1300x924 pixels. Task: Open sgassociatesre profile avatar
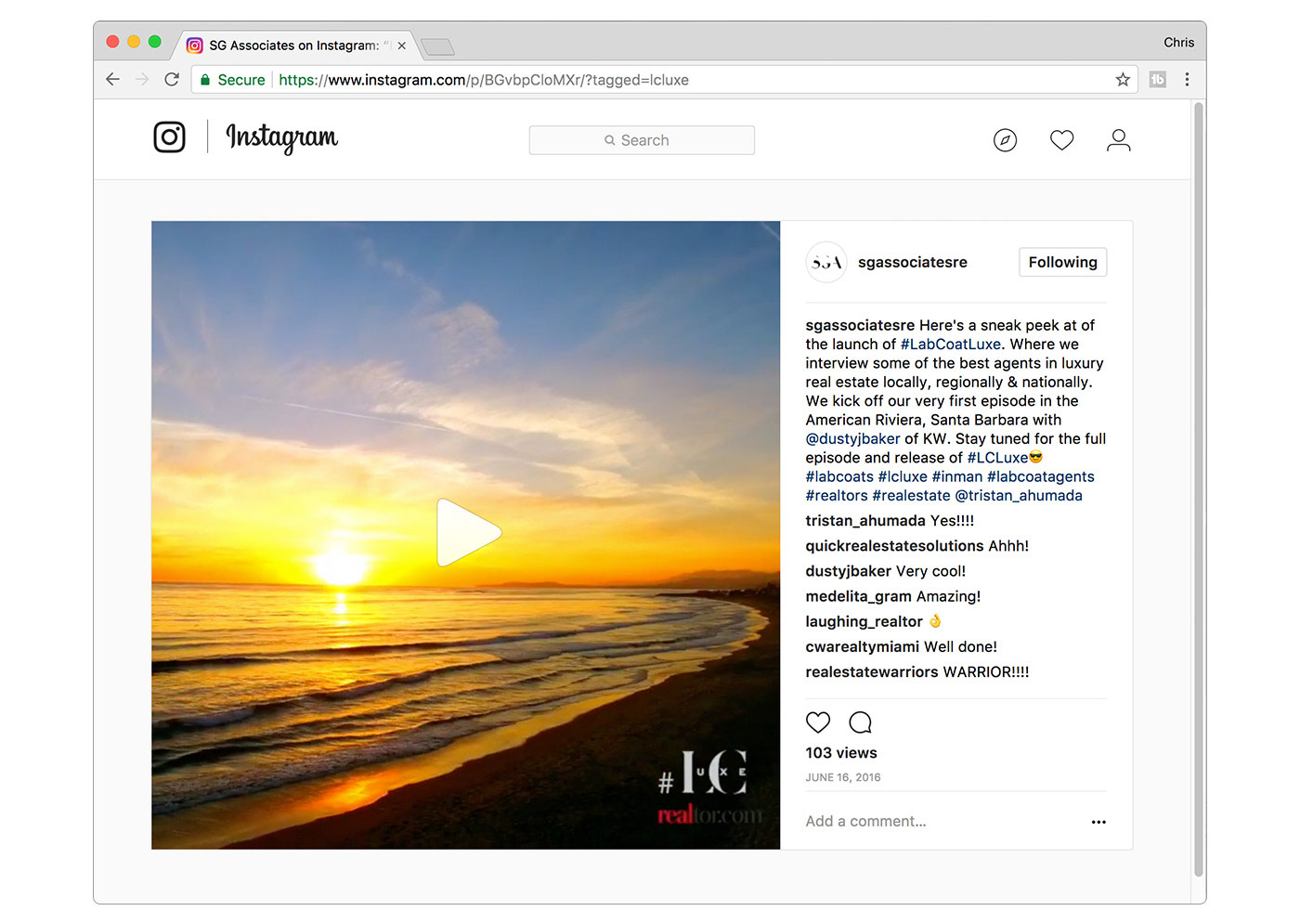point(825,262)
